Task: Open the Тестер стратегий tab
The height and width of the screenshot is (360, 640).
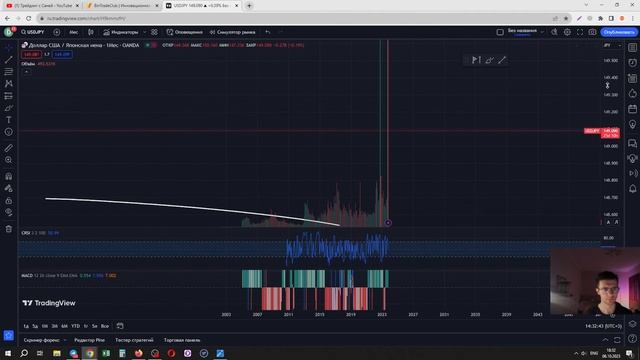Action: 134,340
